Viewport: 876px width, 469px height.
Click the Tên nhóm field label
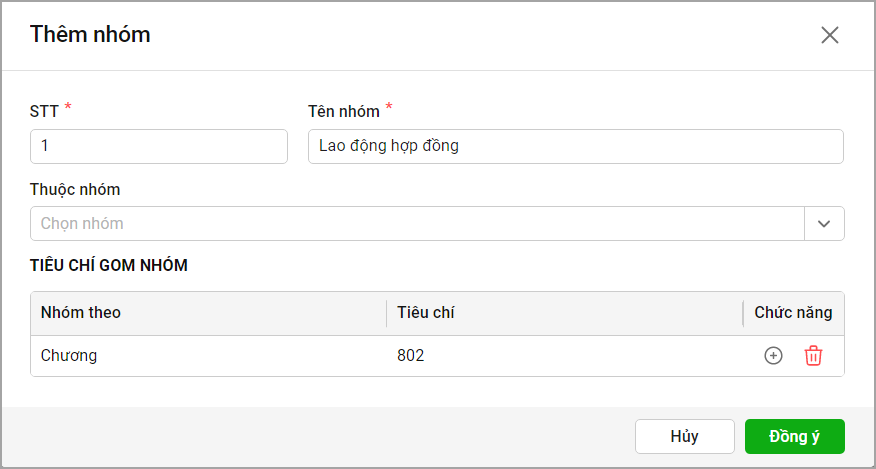(x=344, y=111)
